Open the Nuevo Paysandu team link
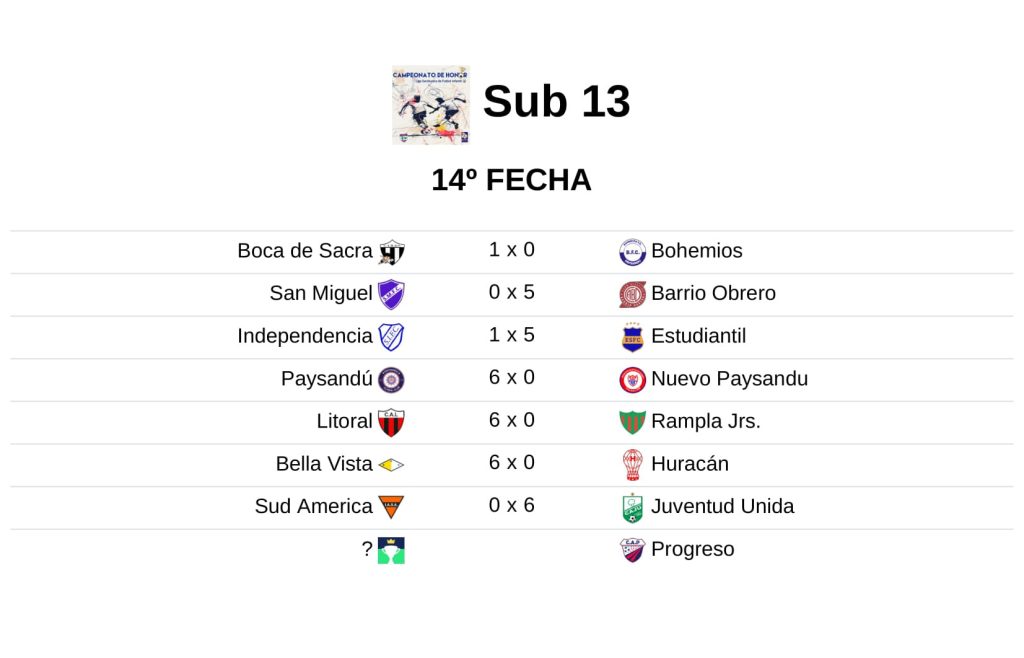This screenshot has width=1024, height=658. pos(729,379)
